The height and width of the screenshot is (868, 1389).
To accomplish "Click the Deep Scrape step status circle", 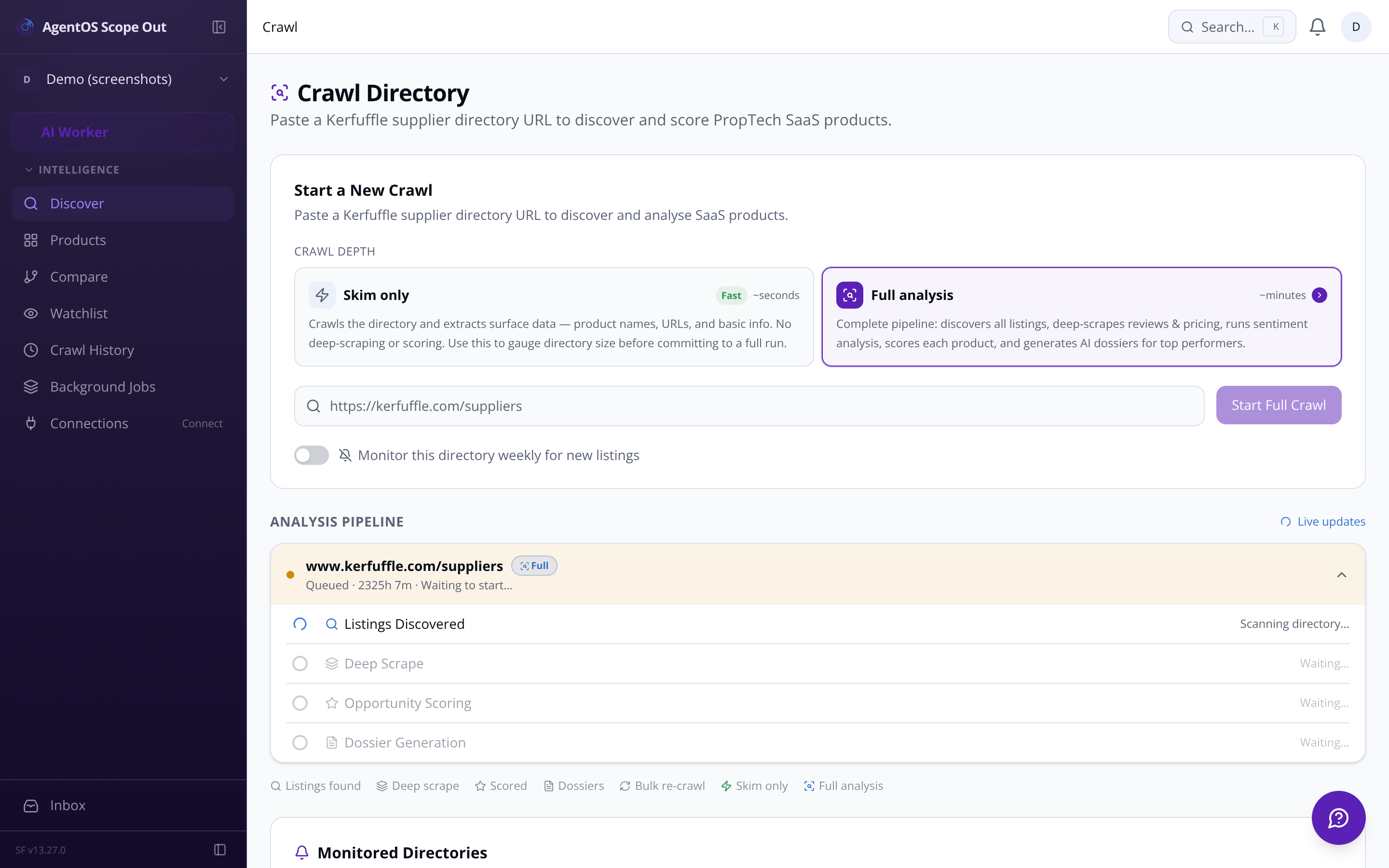I will point(300,664).
